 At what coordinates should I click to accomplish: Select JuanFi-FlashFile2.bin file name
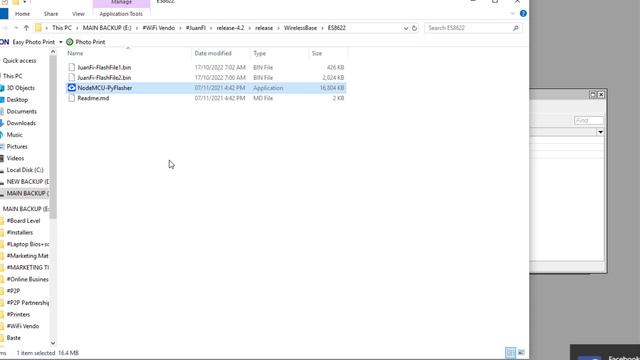[x=104, y=78]
